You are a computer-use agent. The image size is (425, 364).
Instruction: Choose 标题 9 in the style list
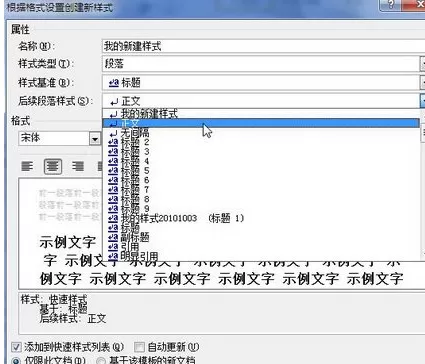[x=261, y=209]
